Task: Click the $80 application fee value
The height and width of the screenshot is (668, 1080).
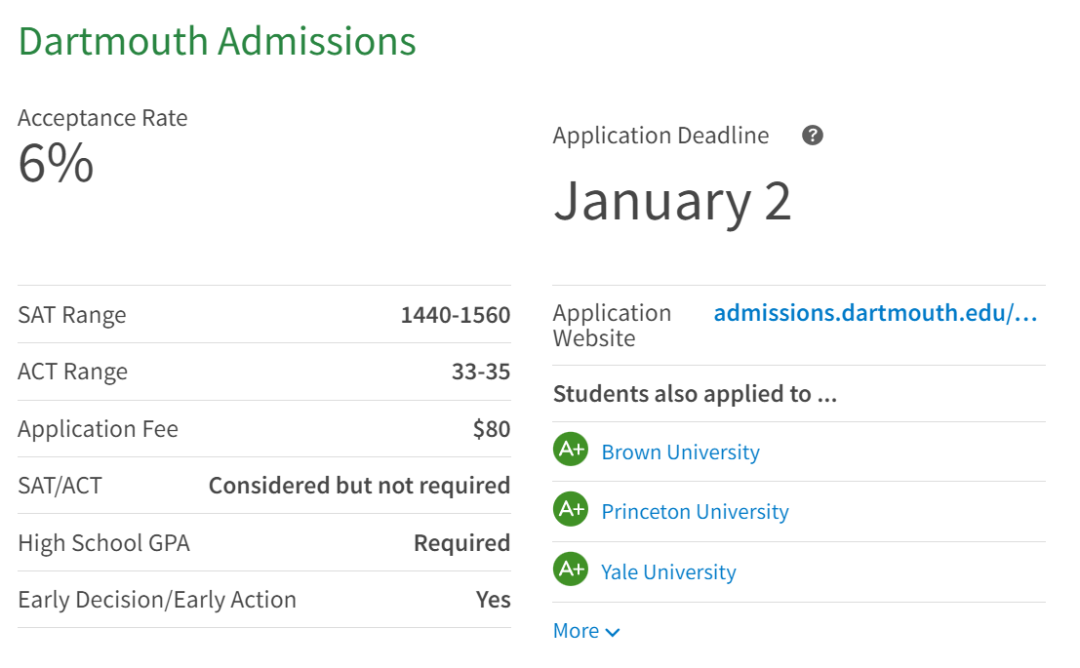Action: click(x=491, y=429)
